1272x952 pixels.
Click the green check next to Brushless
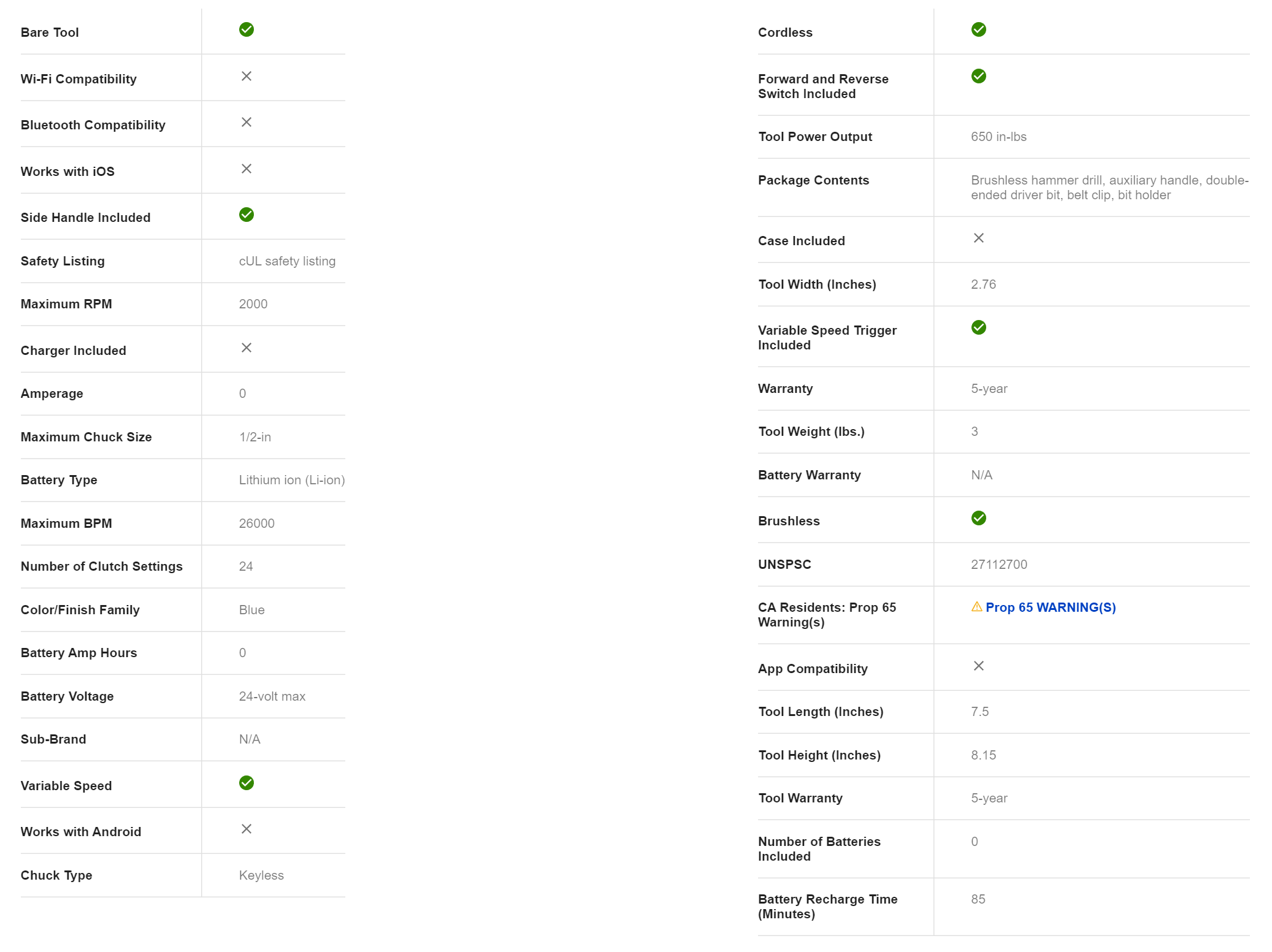pos(979,518)
